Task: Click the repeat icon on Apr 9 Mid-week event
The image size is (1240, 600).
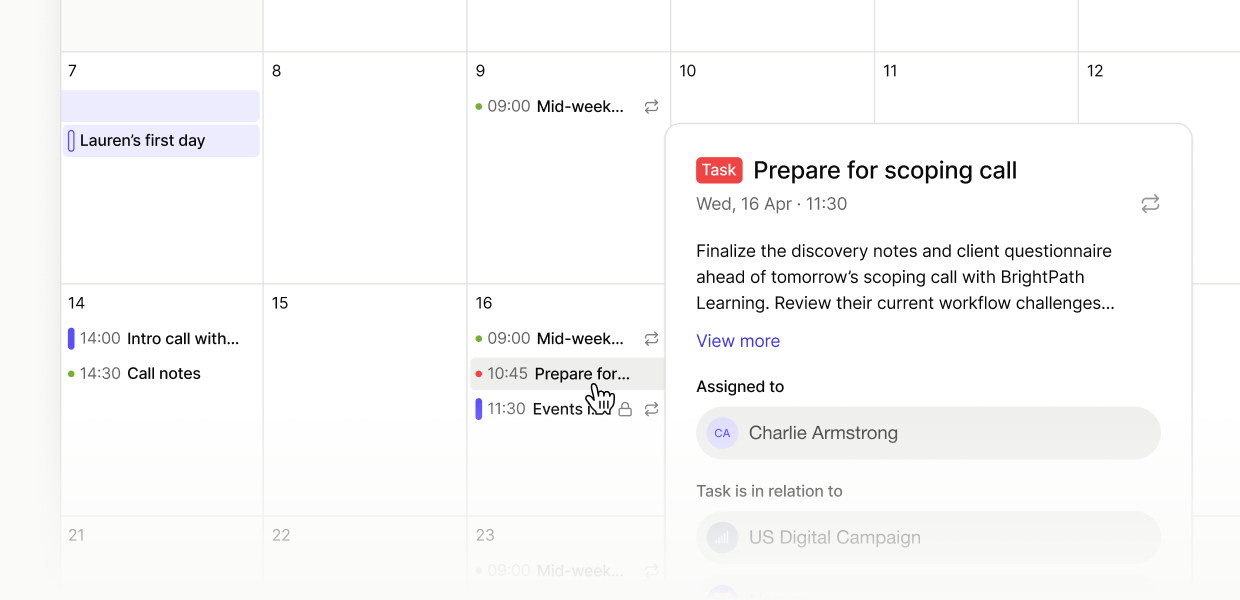Action: click(651, 106)
